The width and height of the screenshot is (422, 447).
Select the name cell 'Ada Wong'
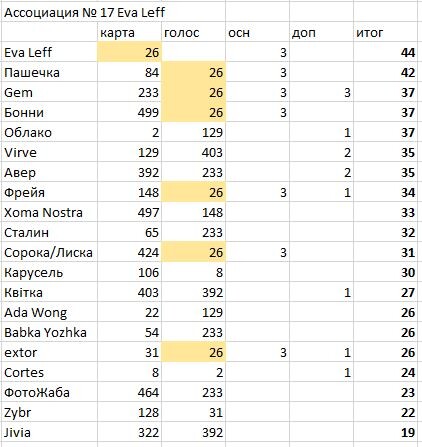[49, 312]
